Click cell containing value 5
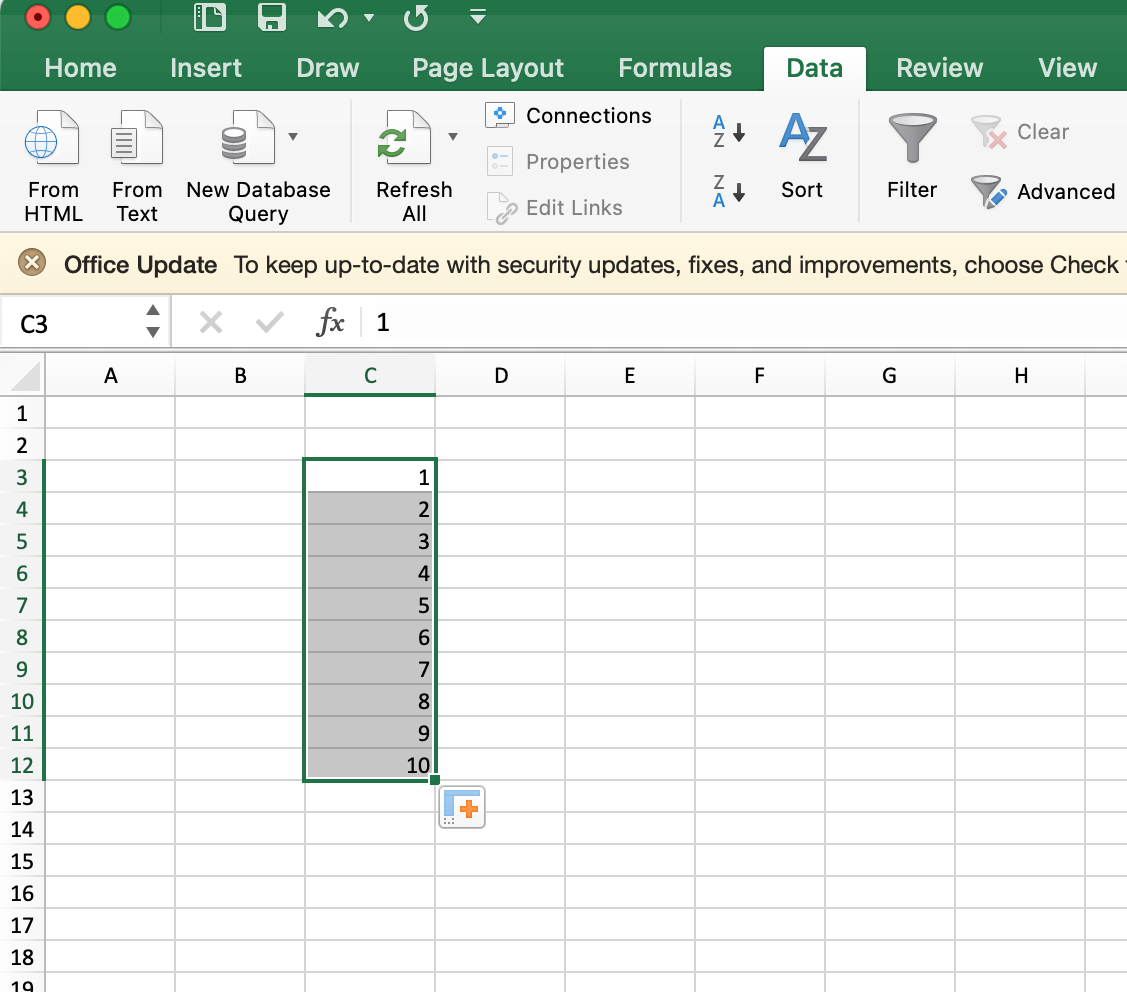 coord(370,605)
